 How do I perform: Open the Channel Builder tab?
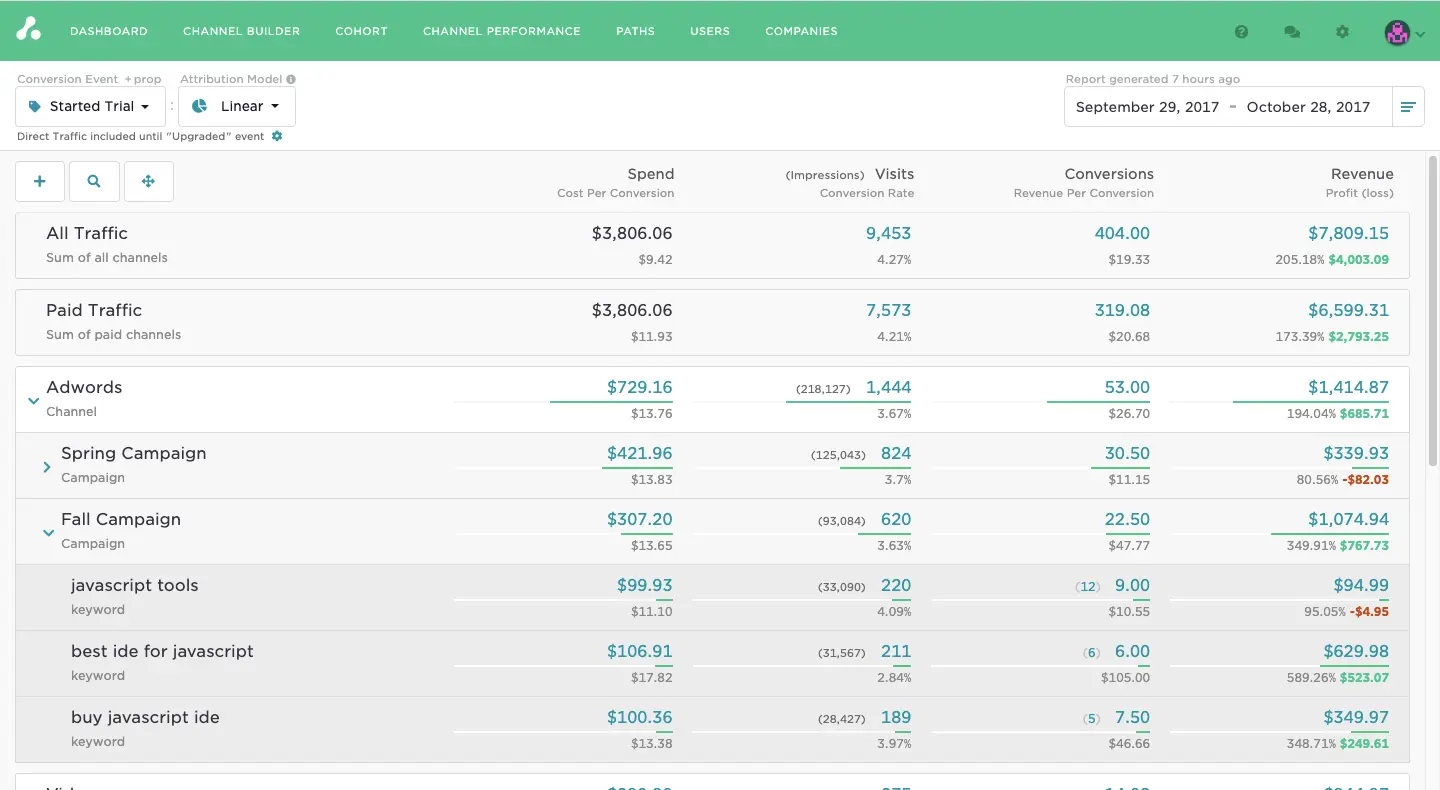click(x=241, y=31)
